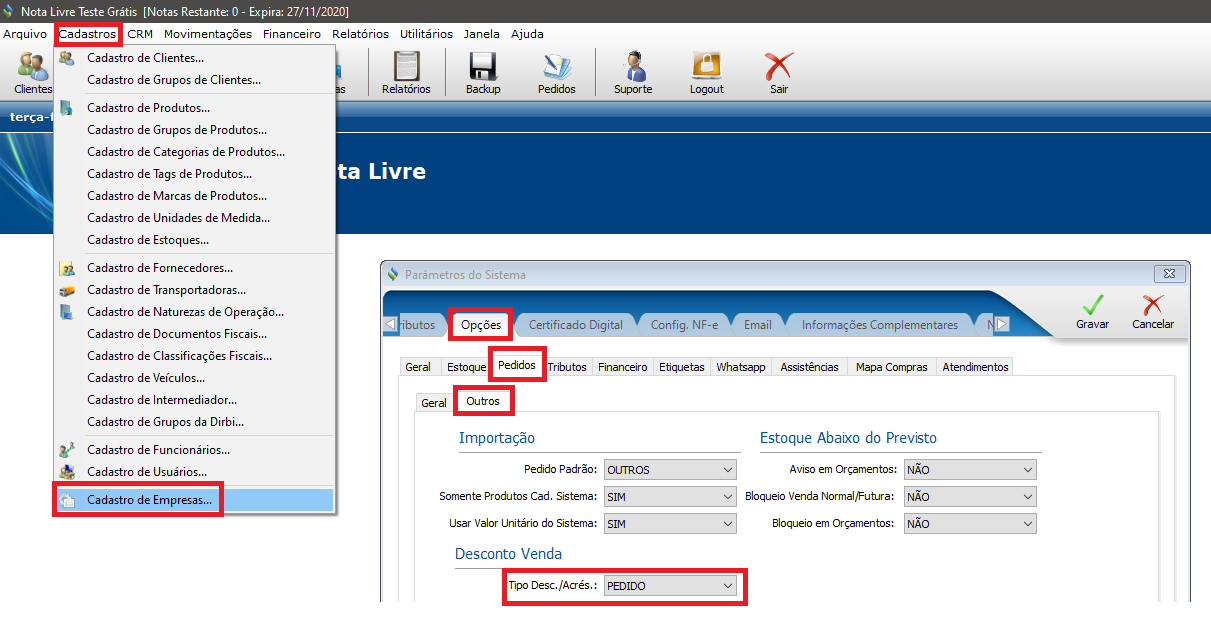The image size is (1211, 634).
Task: Switch to the Certificado Digital tab
Action: tap(575, 325)
